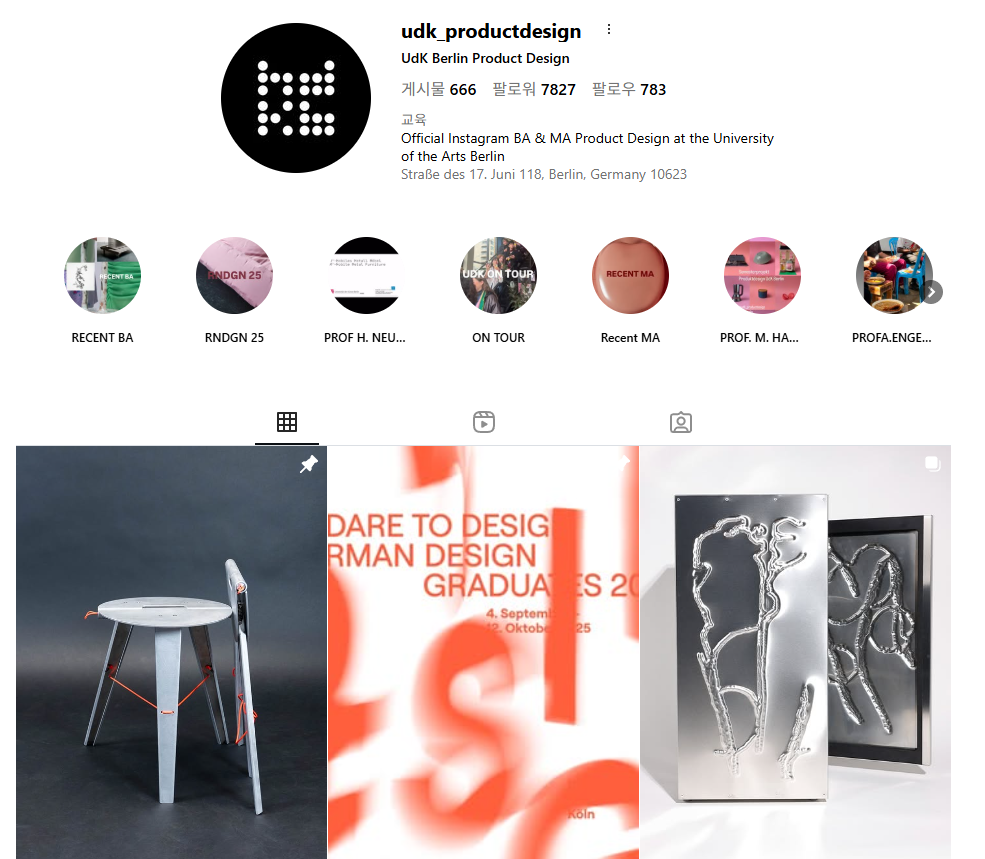Viewport: 985px width, 859px height.
Task: Open the Dare to Design graduates post
Action: 483,652
